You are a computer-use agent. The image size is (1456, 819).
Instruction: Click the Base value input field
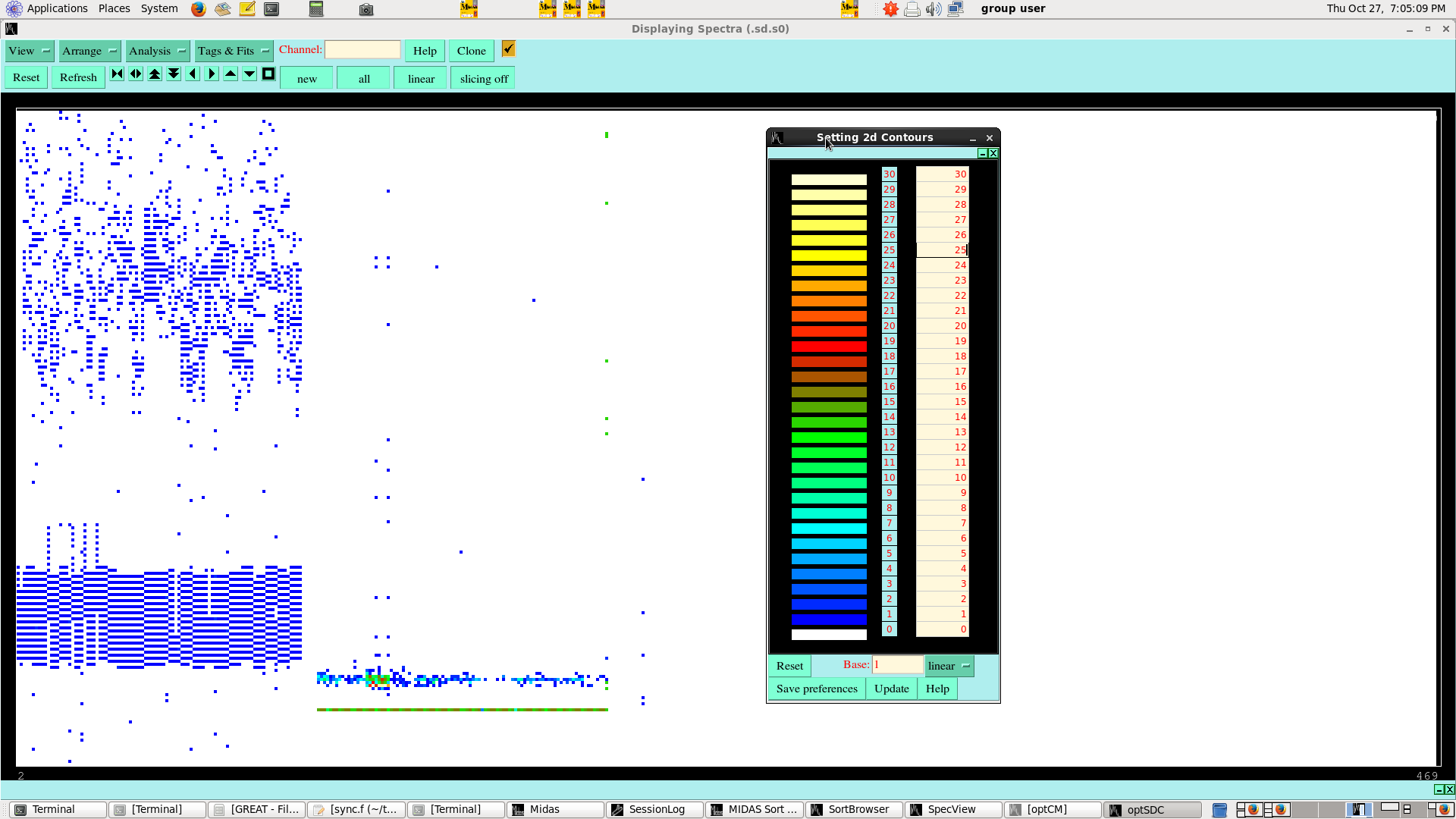click(x=897, y=665)
